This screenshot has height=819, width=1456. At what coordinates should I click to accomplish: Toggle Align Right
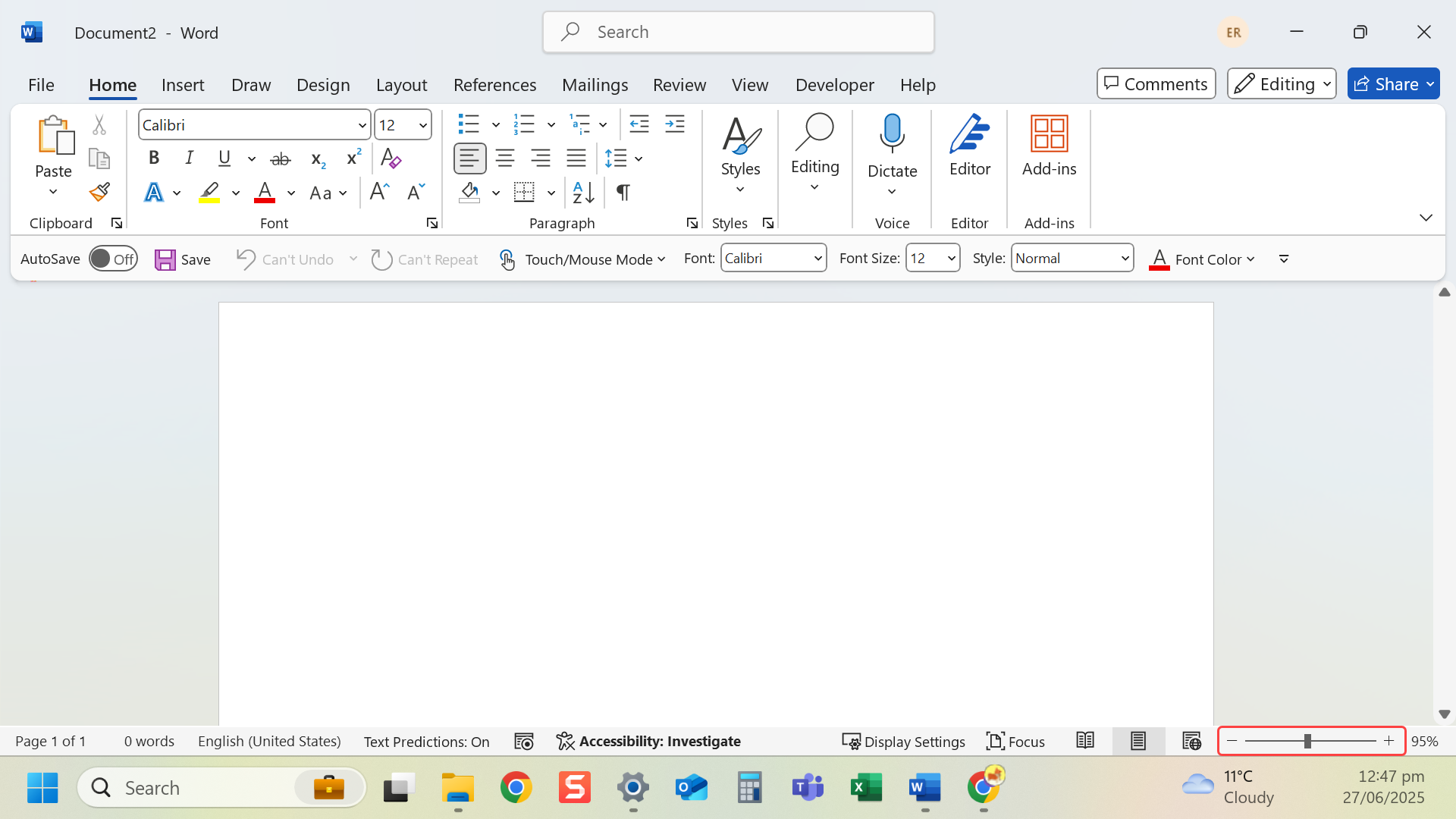[541, 158]
